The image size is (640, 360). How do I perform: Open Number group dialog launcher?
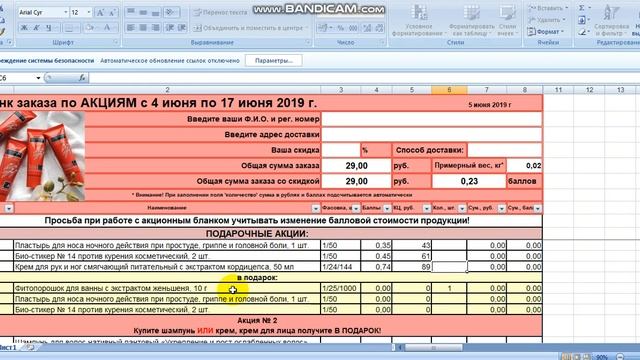pyautogui.click(x=382, y=42)
